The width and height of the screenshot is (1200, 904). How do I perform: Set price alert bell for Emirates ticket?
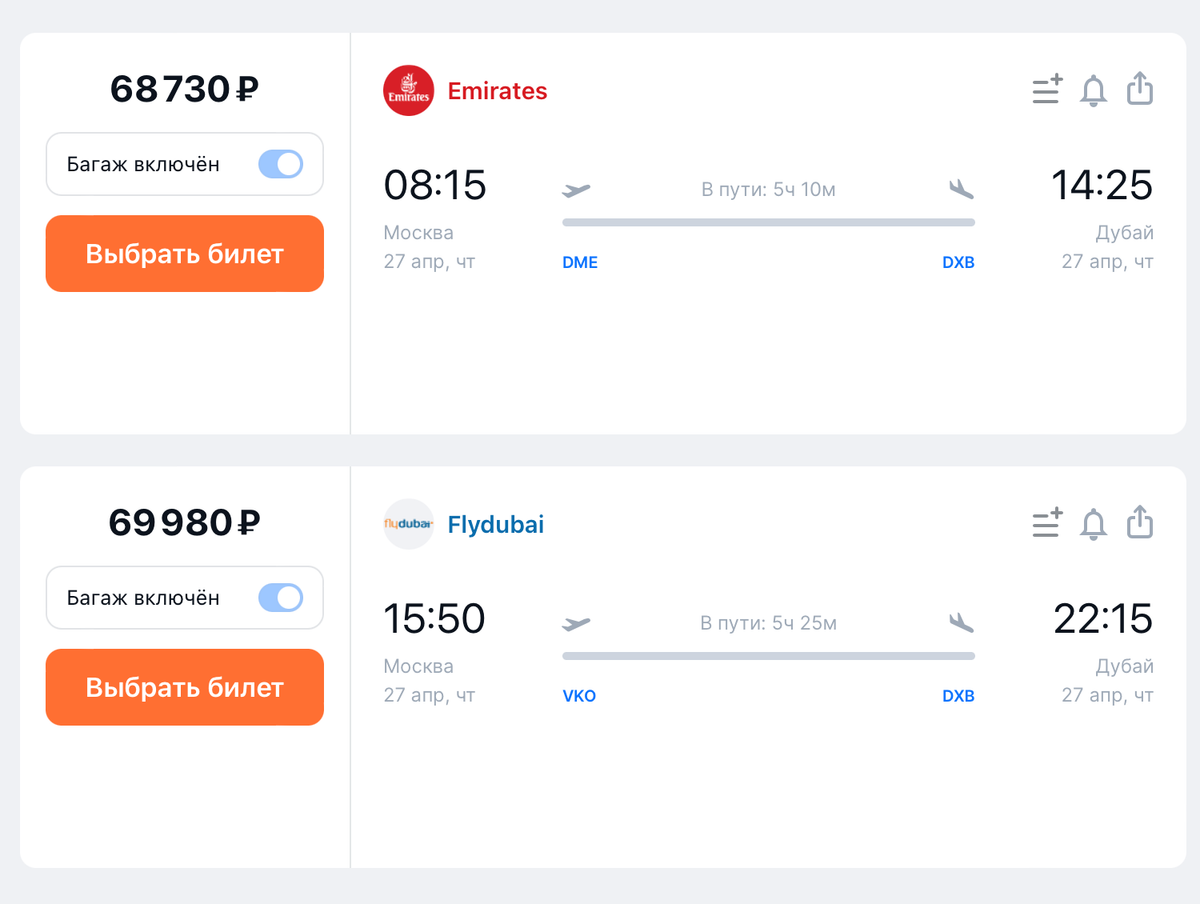click(x=1094, y=90)
